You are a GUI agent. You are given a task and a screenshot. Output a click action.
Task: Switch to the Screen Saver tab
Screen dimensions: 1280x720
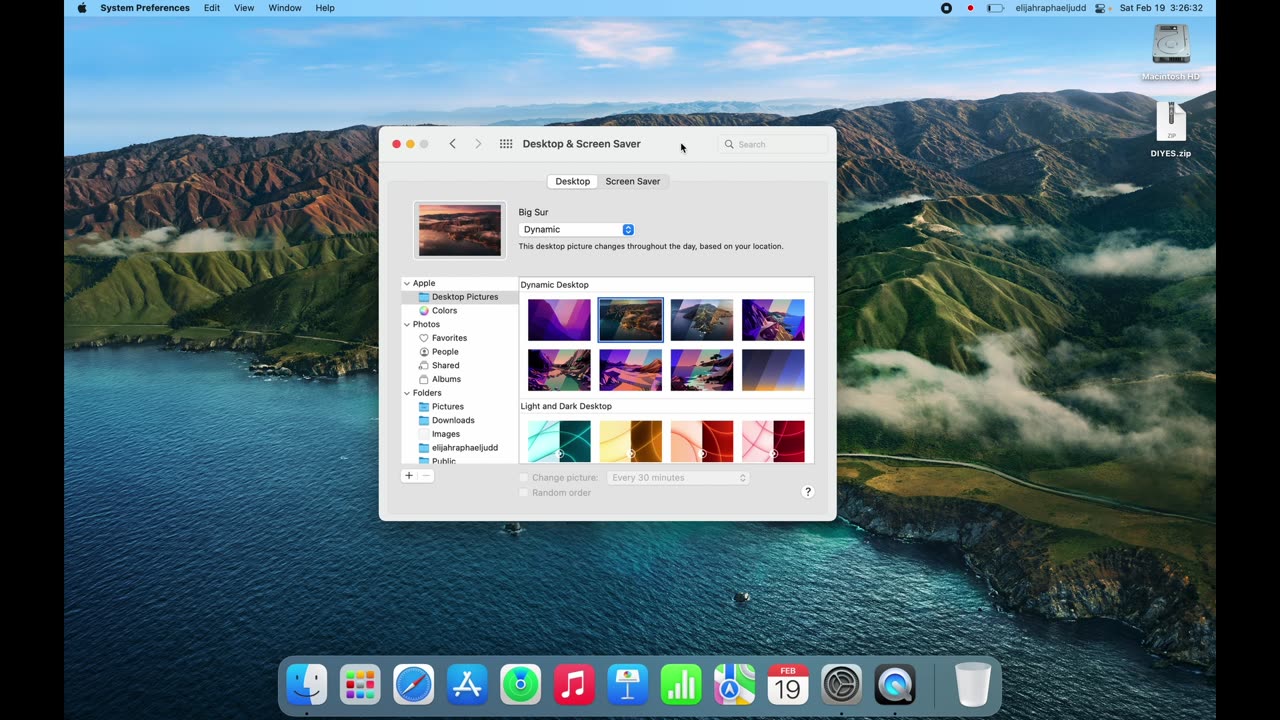pyautogui.click(x=632, y=181)
